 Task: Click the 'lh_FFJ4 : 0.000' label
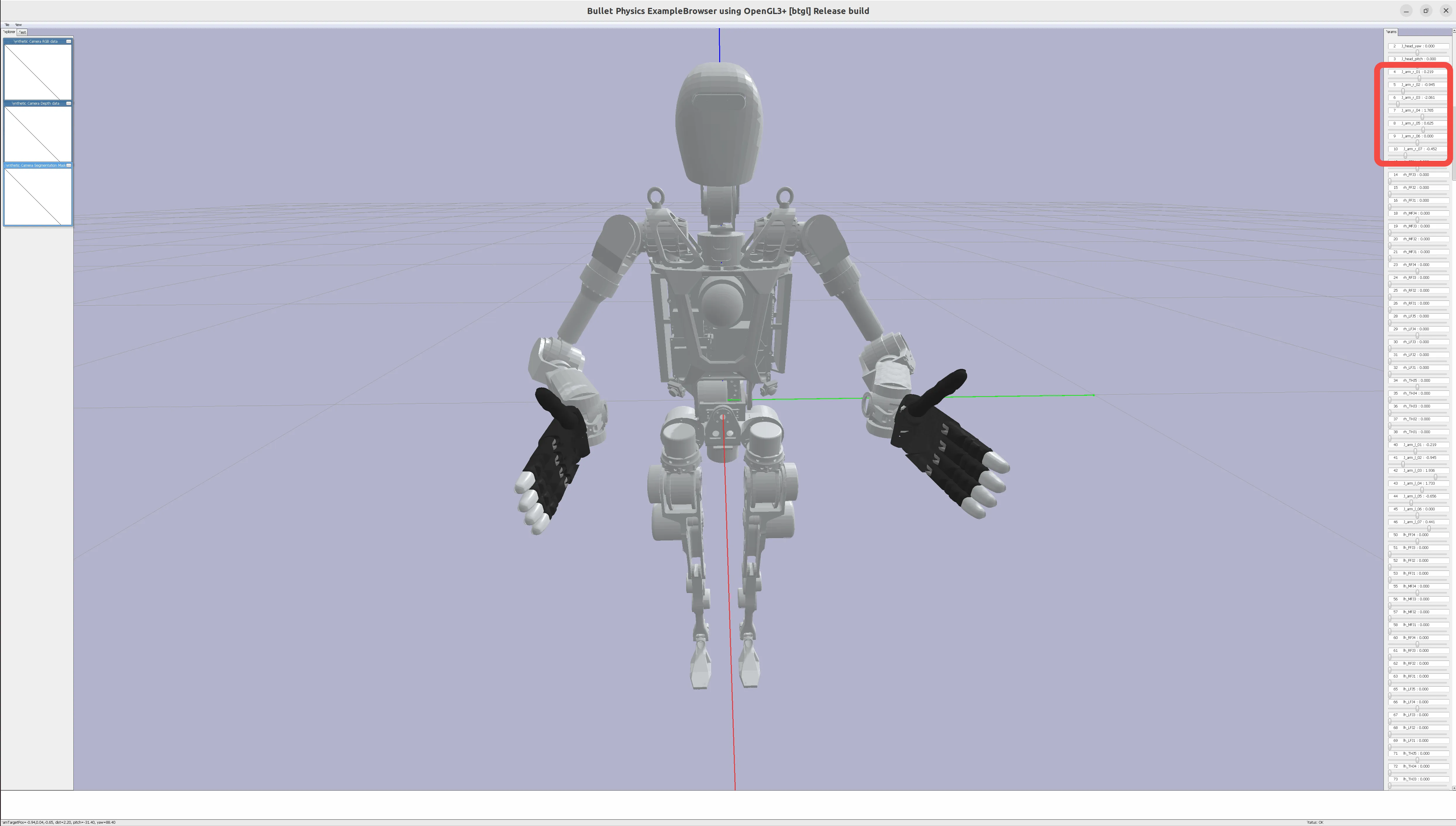click(x=1416, y=534)
